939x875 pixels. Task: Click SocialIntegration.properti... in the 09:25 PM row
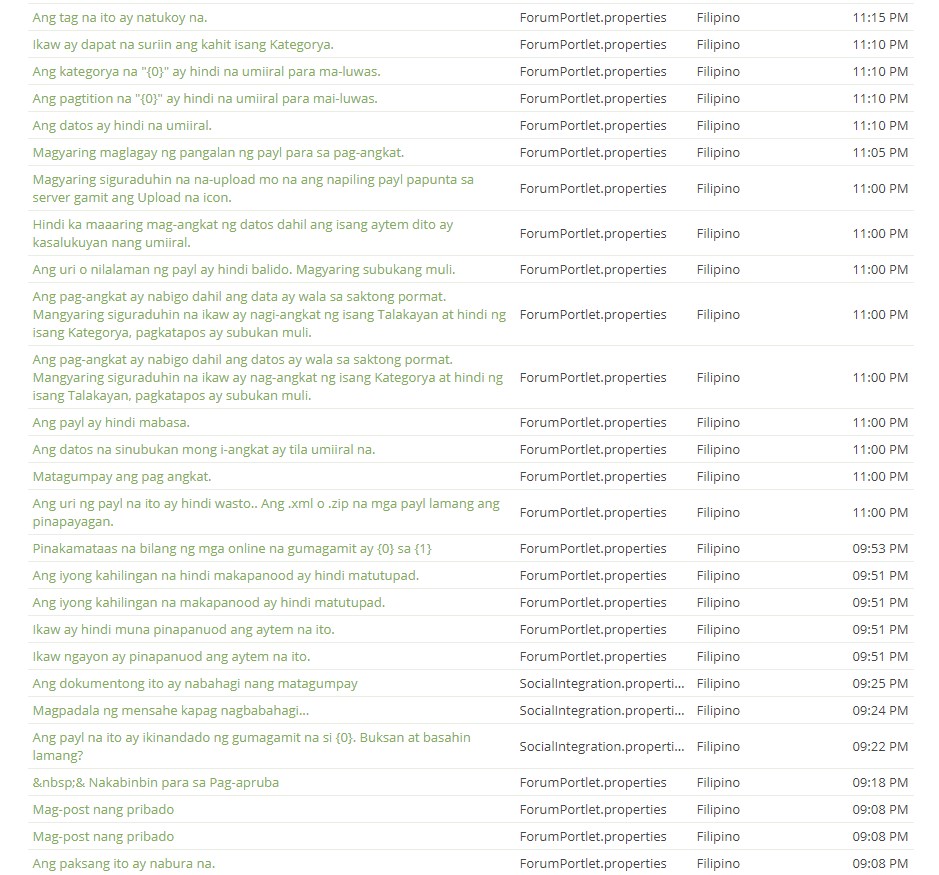point(602,683)
